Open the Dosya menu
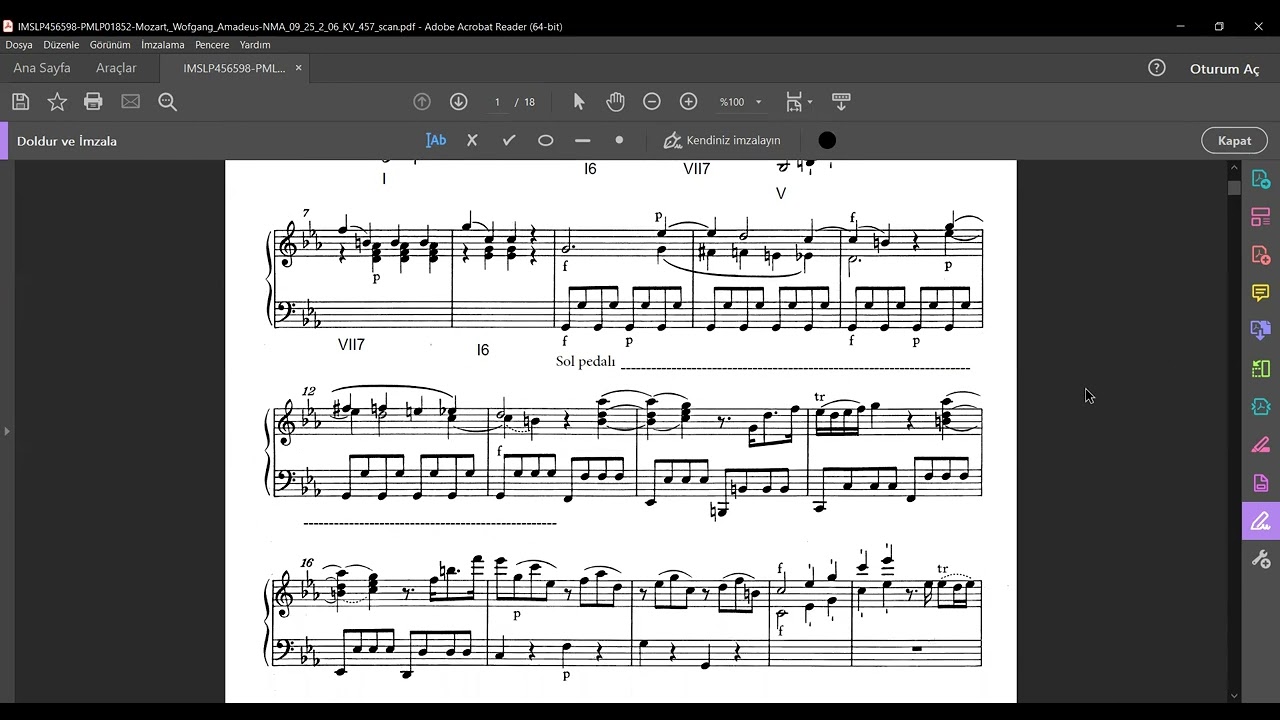The height and width of the screenshot is (720, 1280). (x=19, y=45)
